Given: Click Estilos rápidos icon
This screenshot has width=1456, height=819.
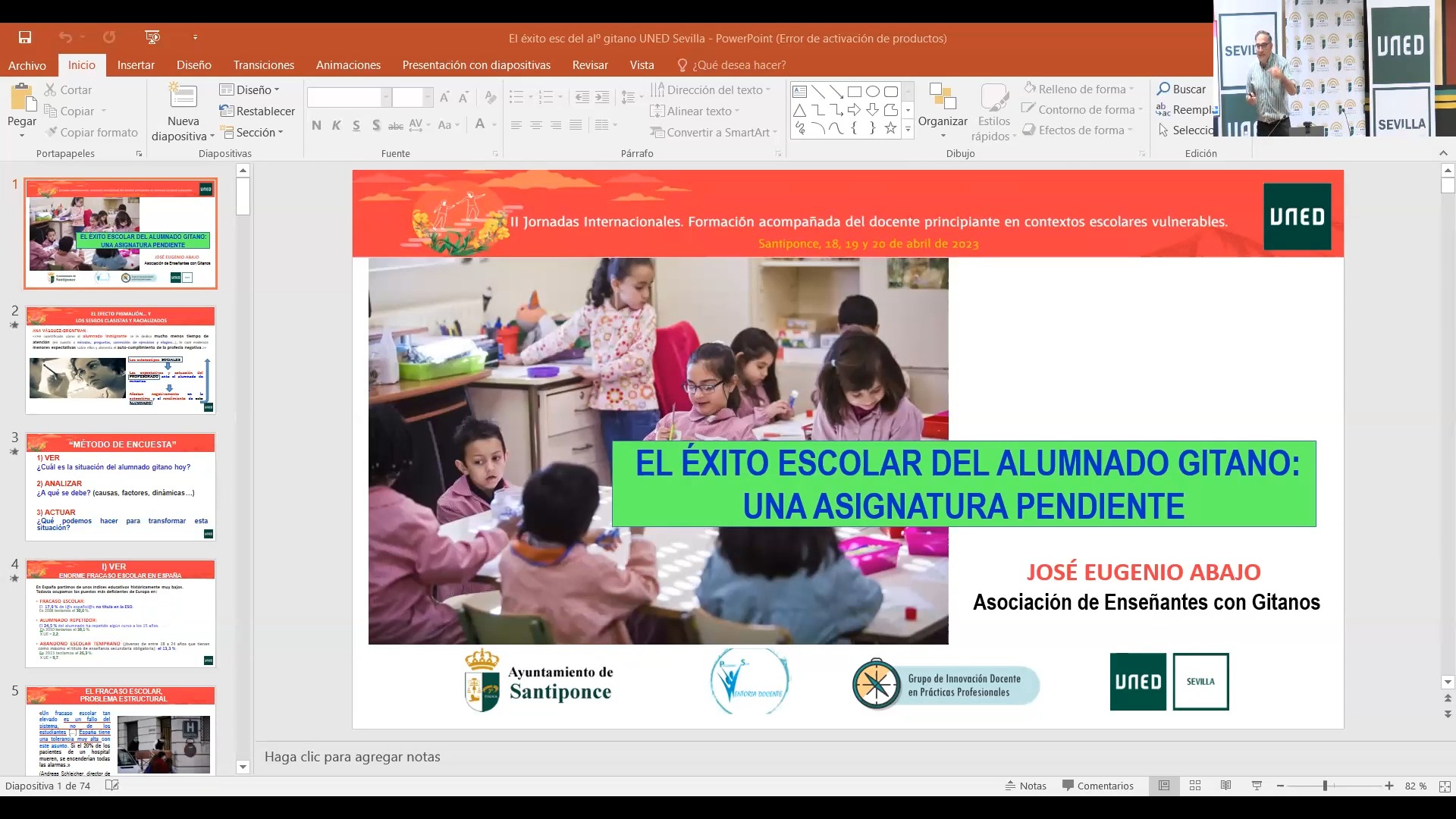Looking at the screenshot, I should [x=994, y=97].
